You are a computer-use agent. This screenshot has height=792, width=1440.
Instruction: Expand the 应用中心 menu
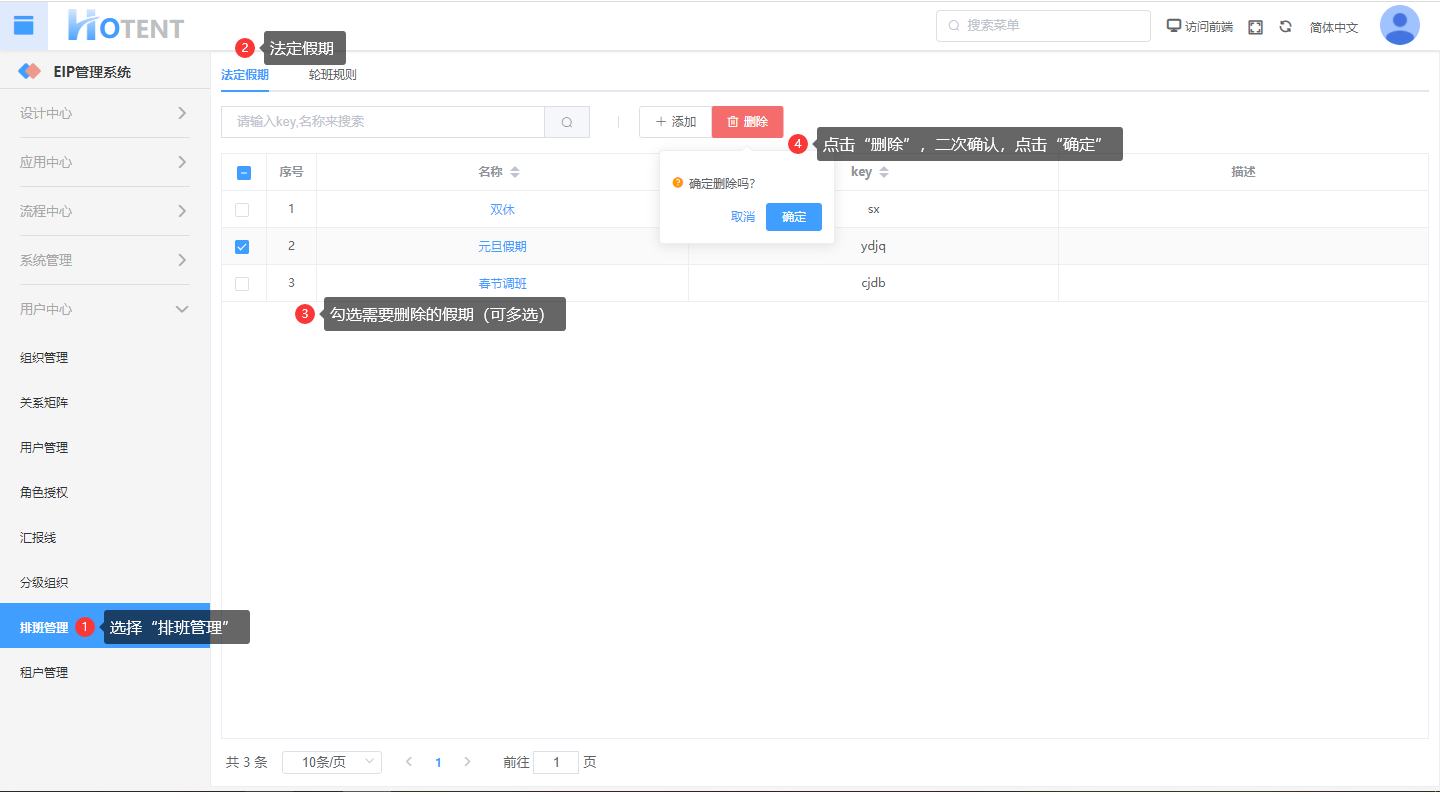(105, 162)
